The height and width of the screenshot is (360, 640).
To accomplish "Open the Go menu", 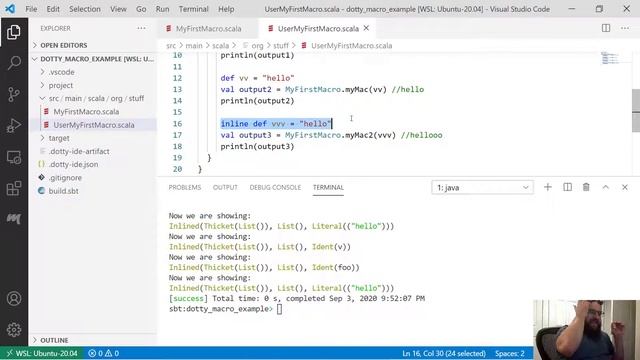I will point(141,9).
